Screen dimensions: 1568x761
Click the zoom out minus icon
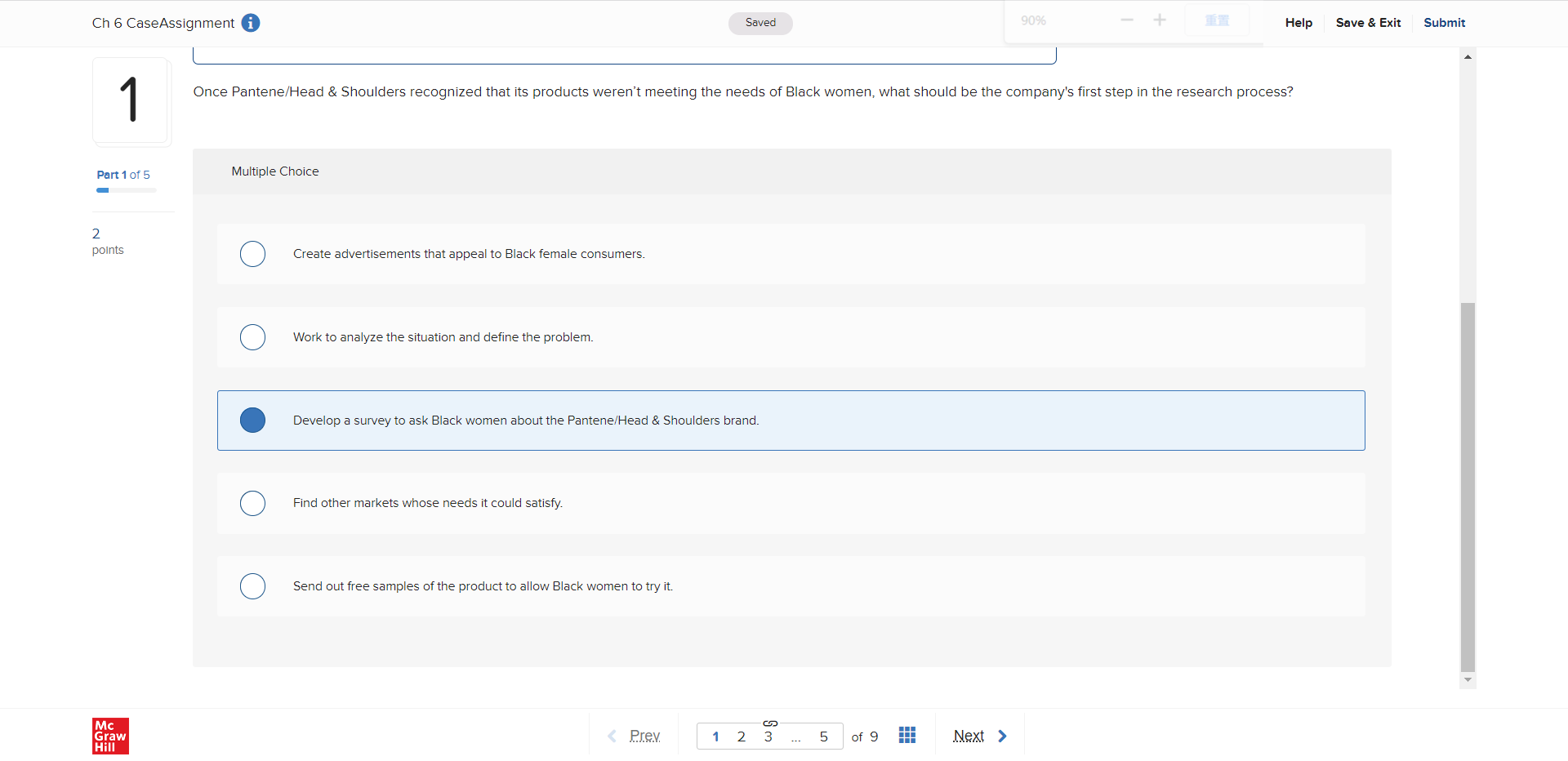1127,20
